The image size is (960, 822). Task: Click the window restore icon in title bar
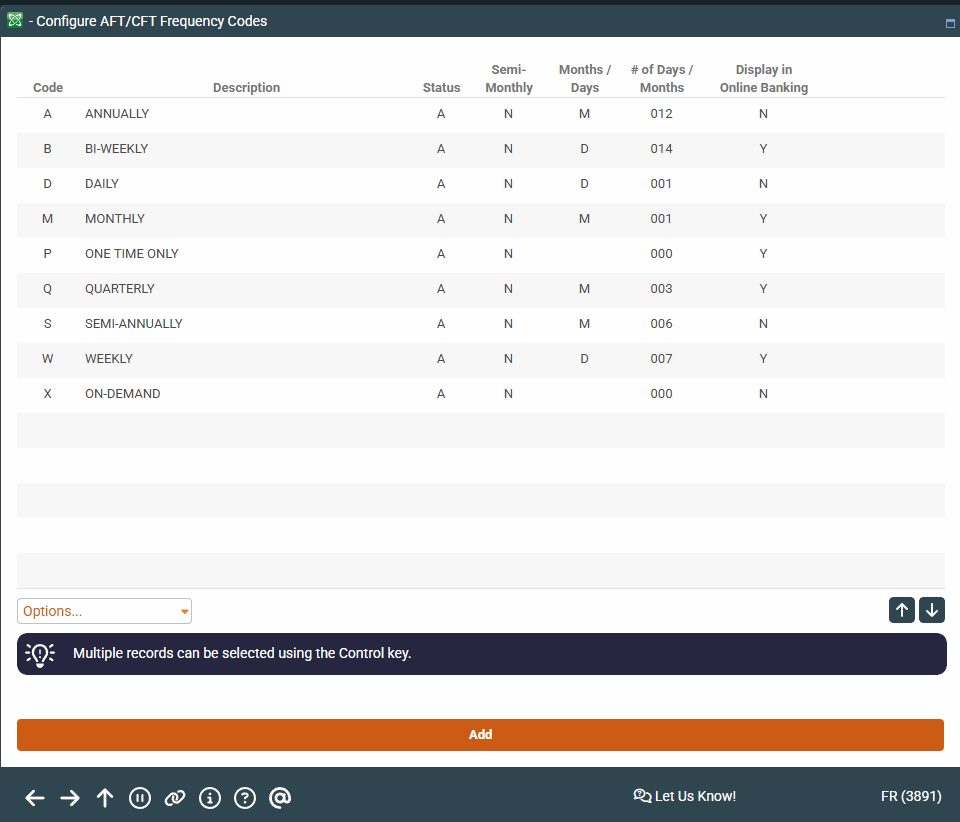[950, 23]
